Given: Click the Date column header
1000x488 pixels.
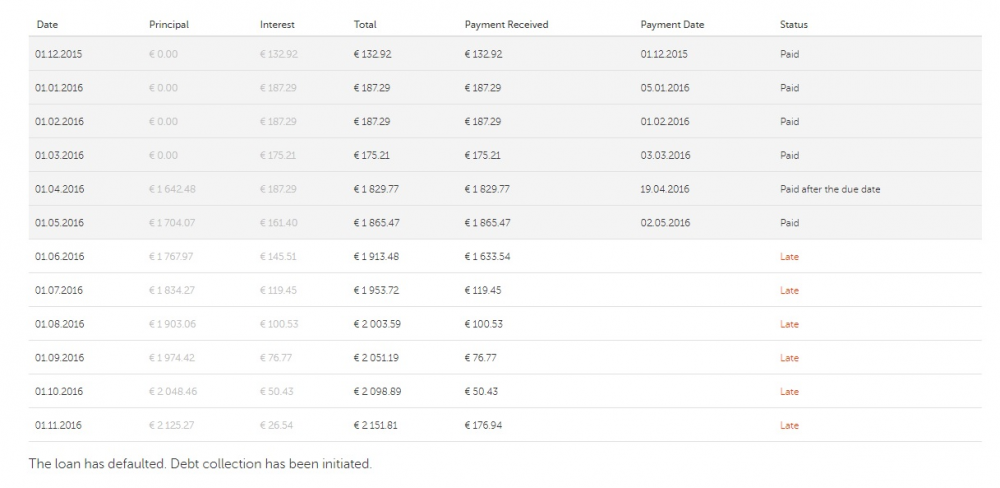Looking at the screenshot, I should pyautogui.click(x=46, y=24).
